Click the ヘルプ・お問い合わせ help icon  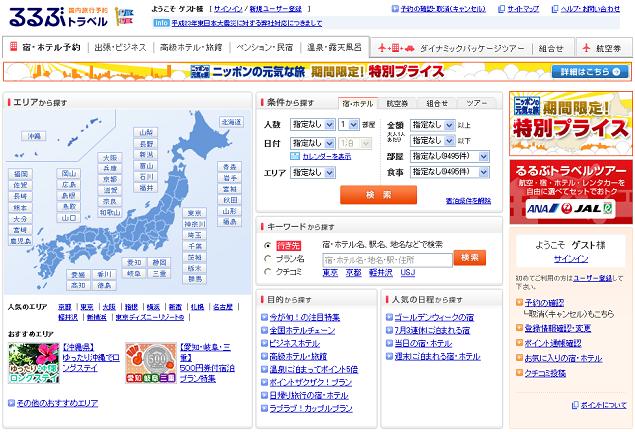click(x=555, y=9)
